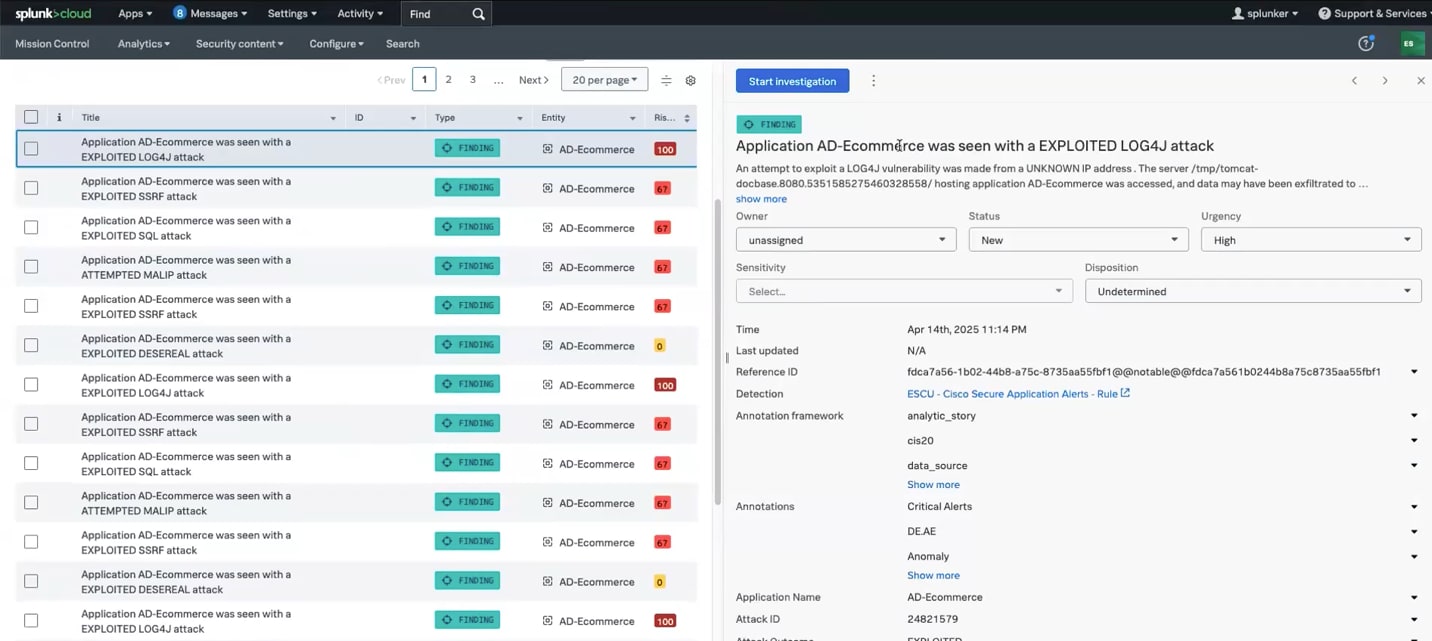
Task: Open the Security content menu
Action: [x=240, y=44]
